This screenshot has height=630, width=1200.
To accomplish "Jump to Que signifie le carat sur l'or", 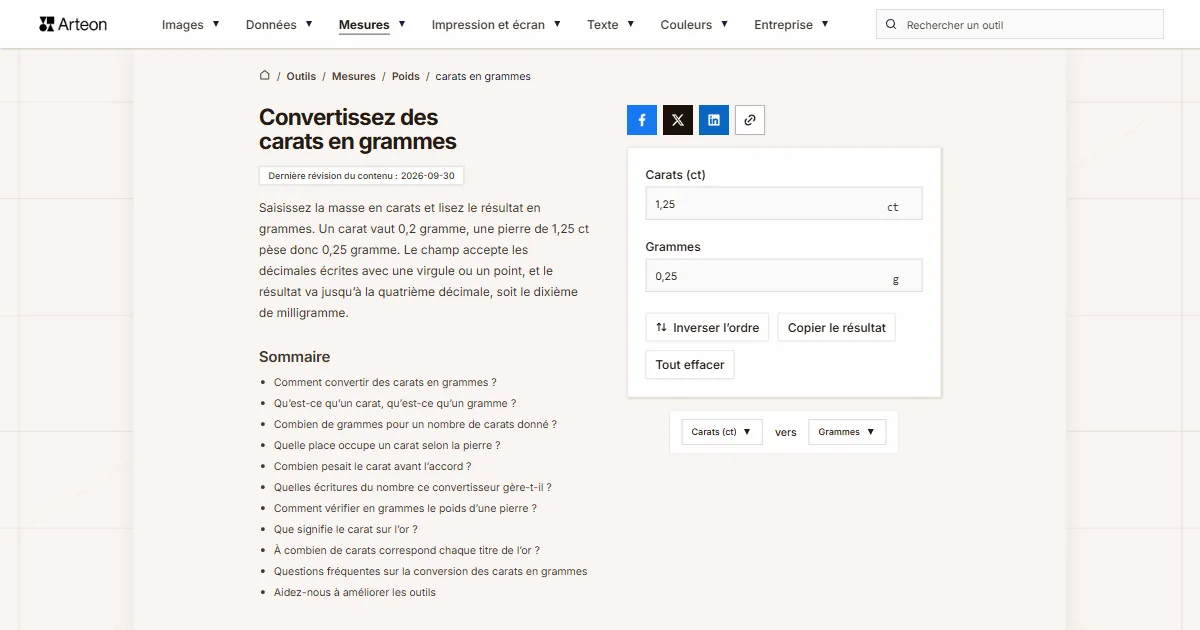I will coord(346,529).
